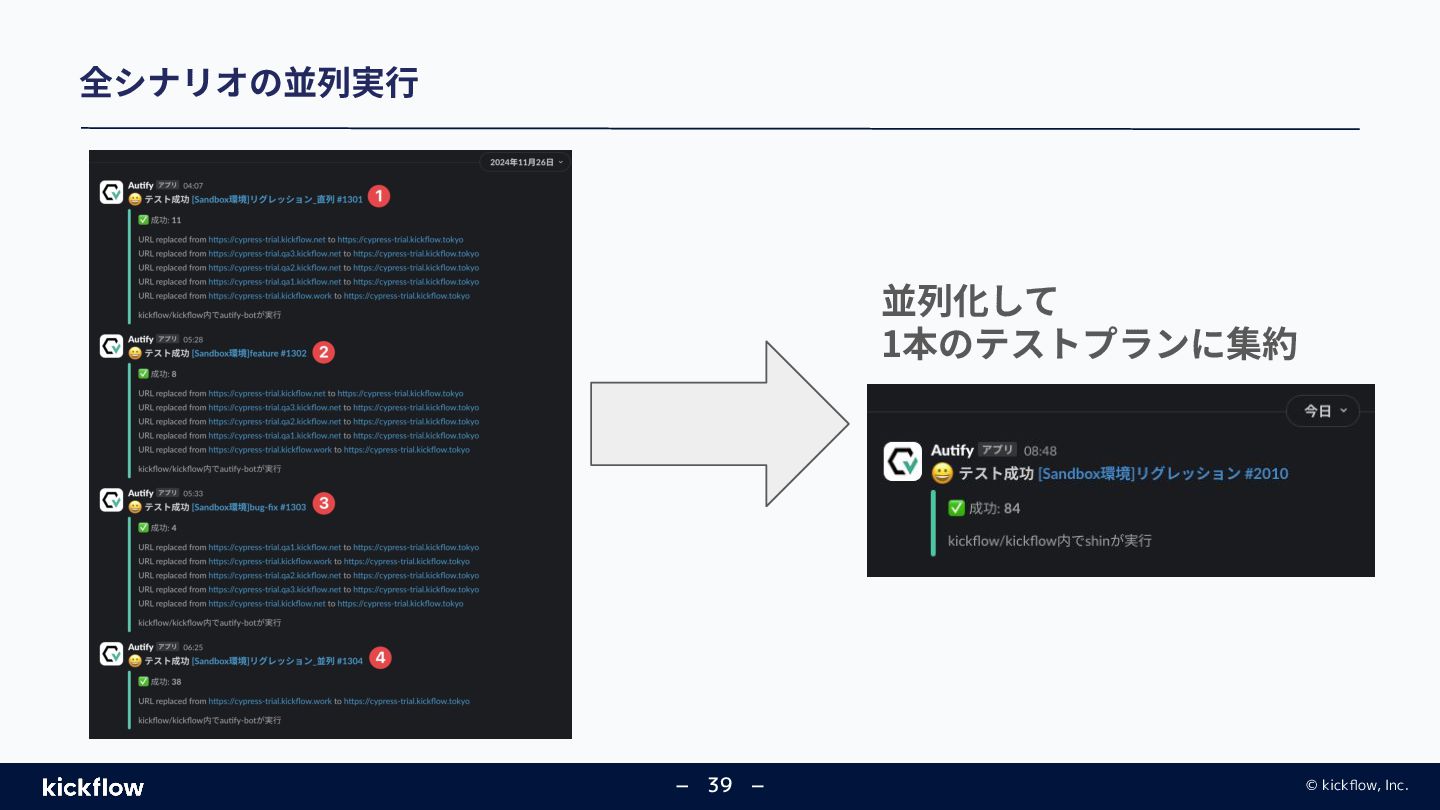Open [Sandbox環境]リグレッション #2010 link
Viewport: 1440px width, 810px height.
pyautogui.click(x=1163, y=474)
